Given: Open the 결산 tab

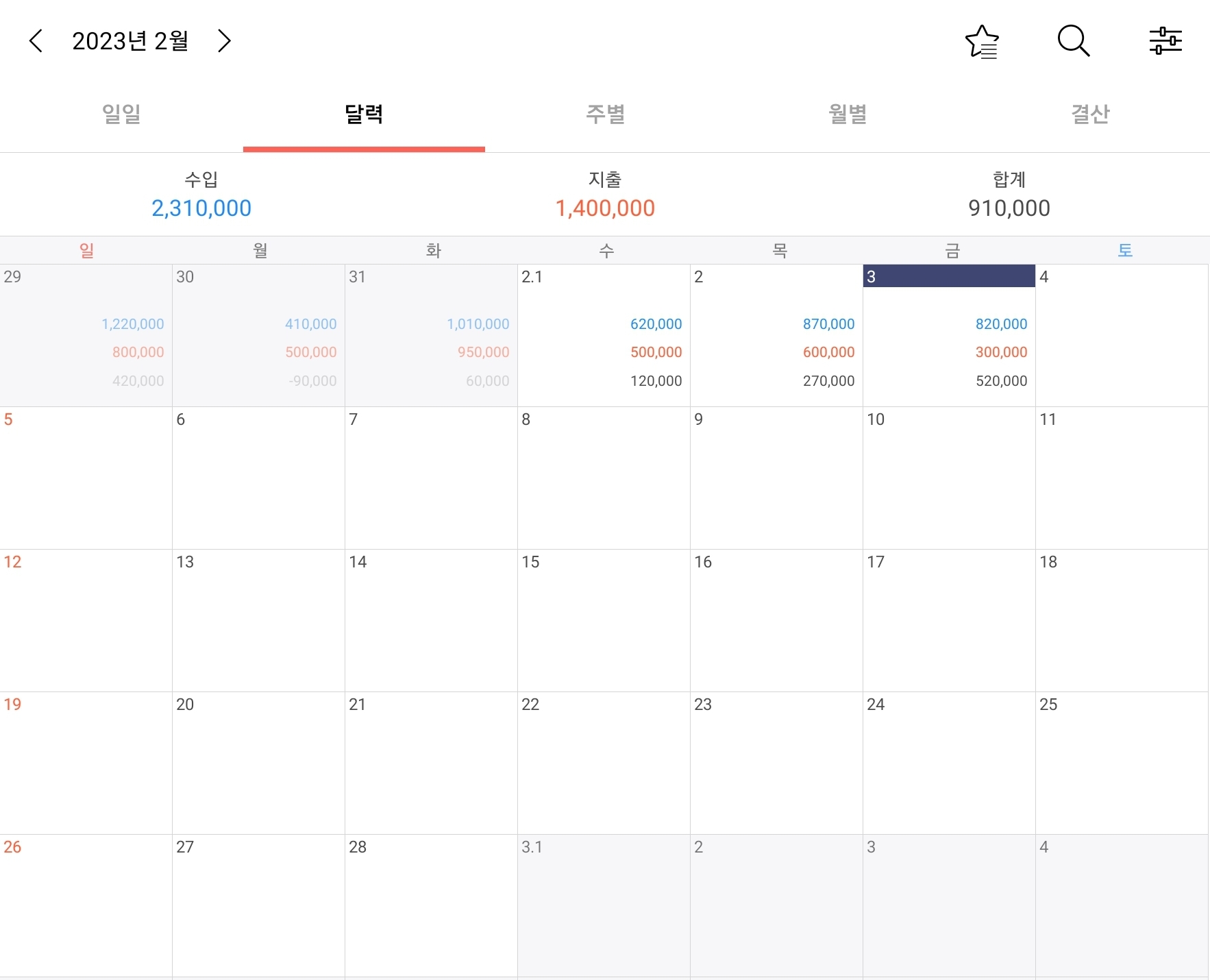Looking at the screenshot, I should click(x=1090, y=114).
